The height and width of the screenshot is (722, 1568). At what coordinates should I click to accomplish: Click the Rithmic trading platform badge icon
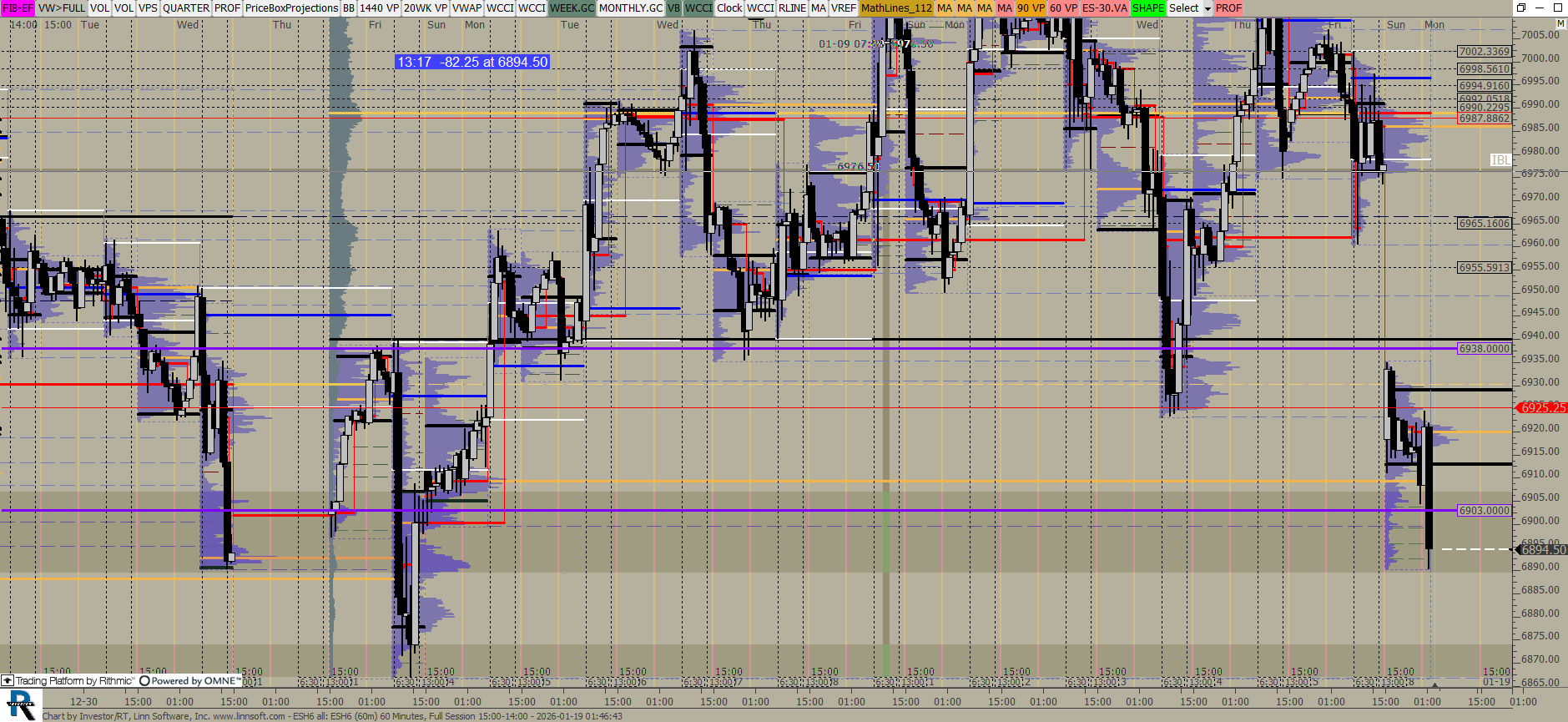point(8,681)
